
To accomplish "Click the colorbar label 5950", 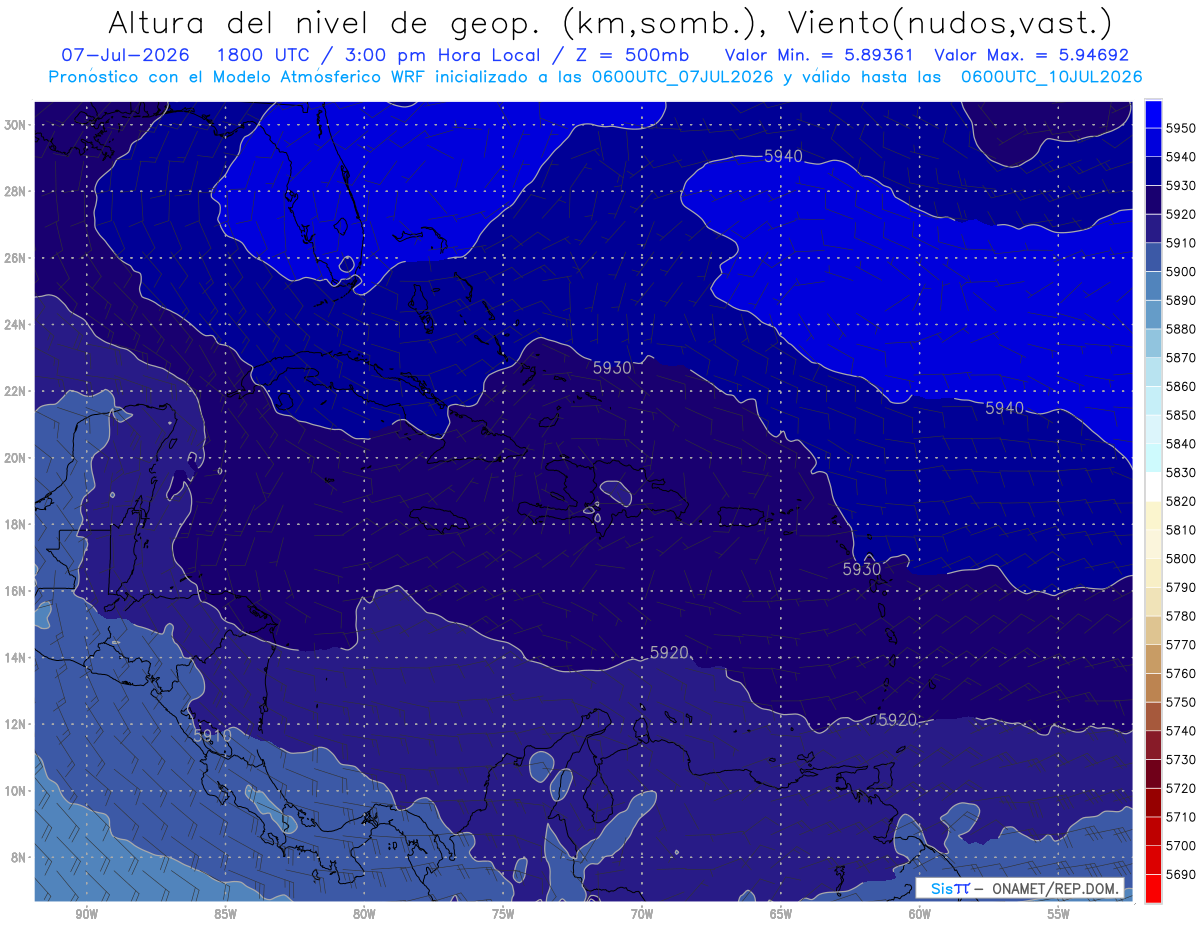I will [1181, 129].
